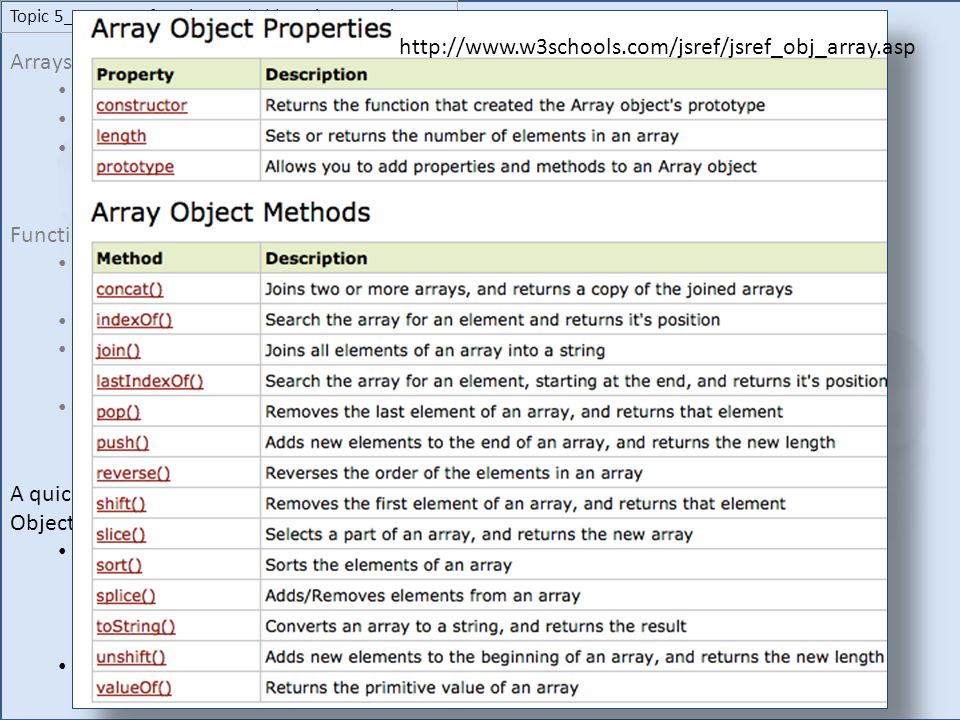The width and height of the screenshot is (960, 720).
Task: Click 'Removes the first element of an array' description
Action: pos(525,503)
